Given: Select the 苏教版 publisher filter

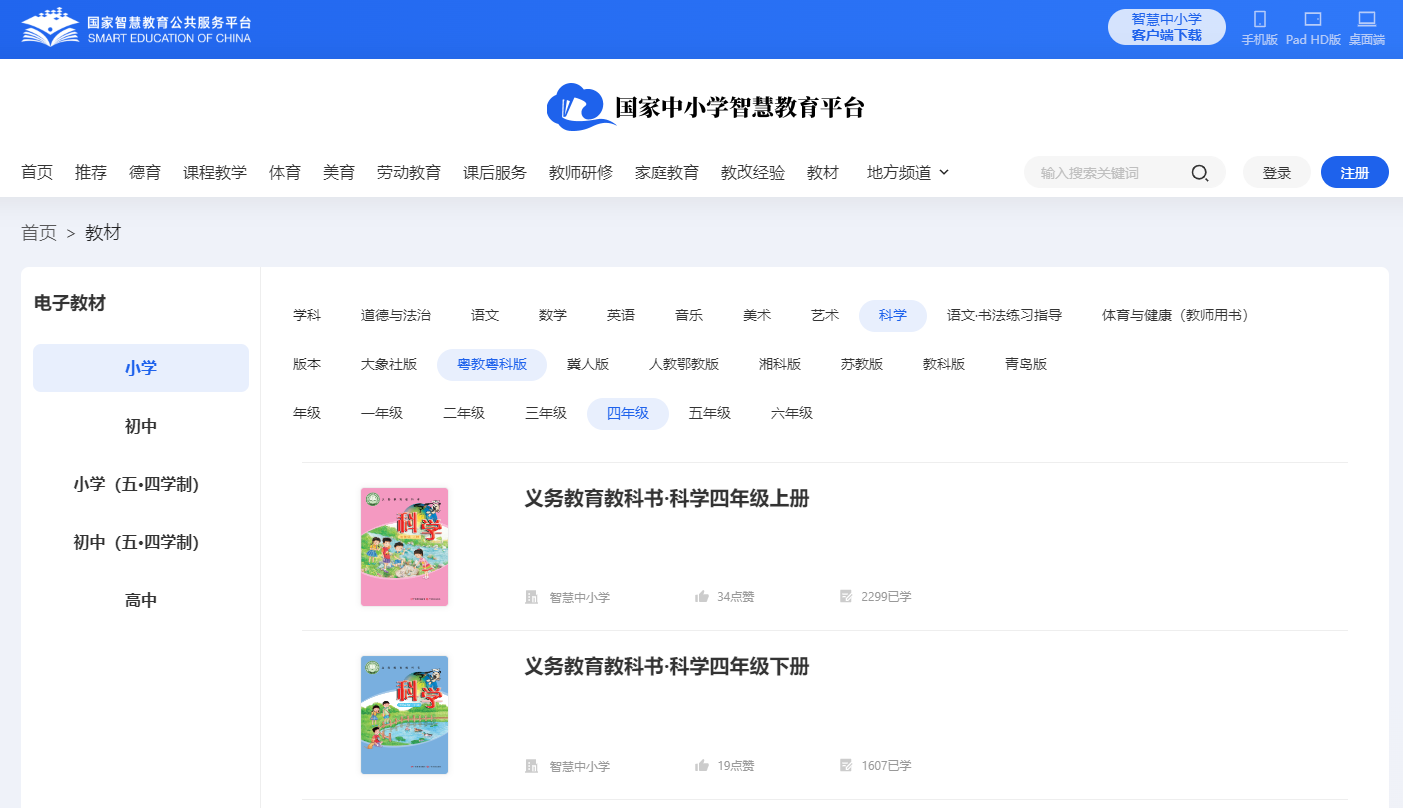Looking at the screenshot, I should [x=862, y=364].
